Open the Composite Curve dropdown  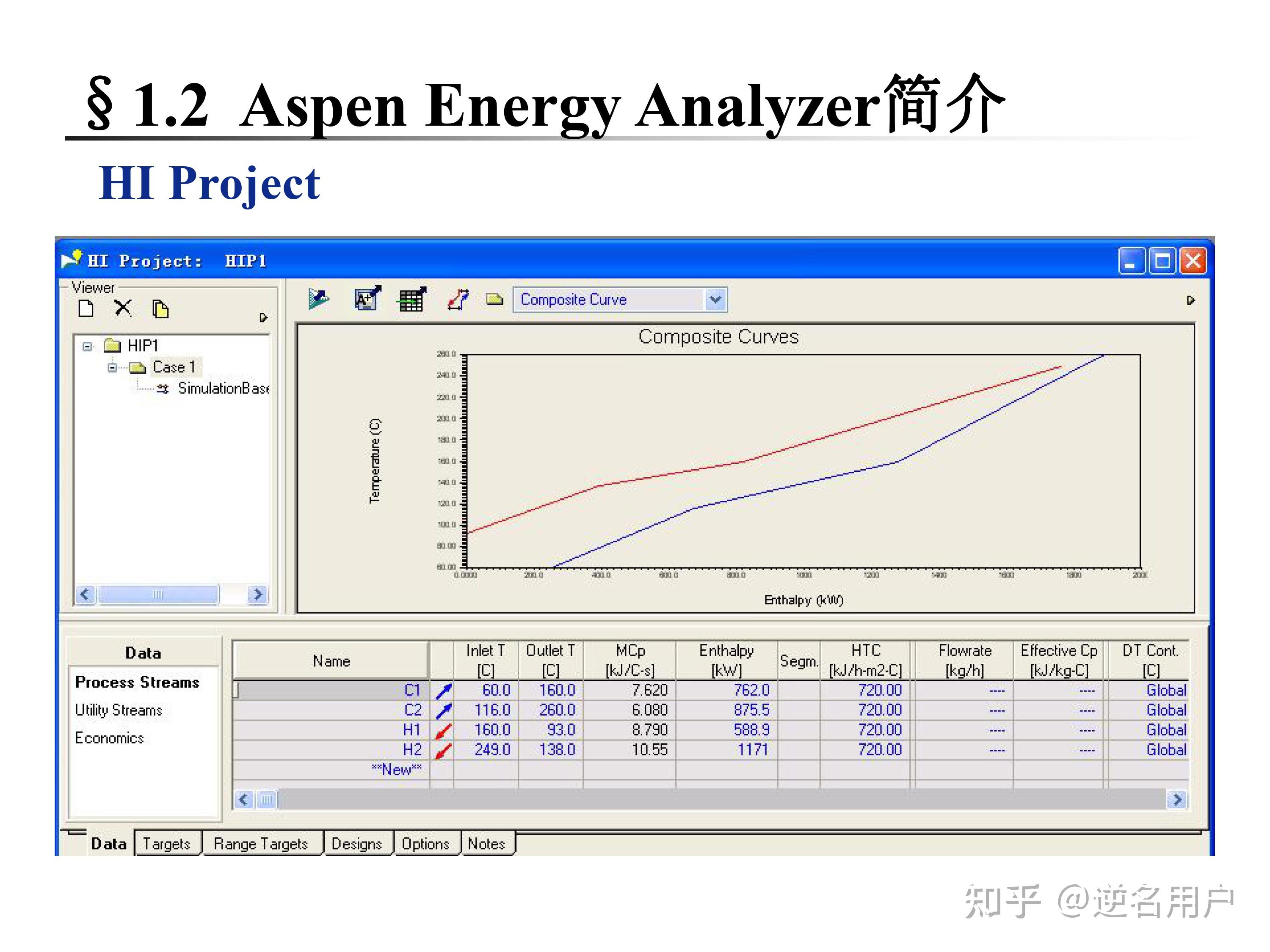pos(715,299)
